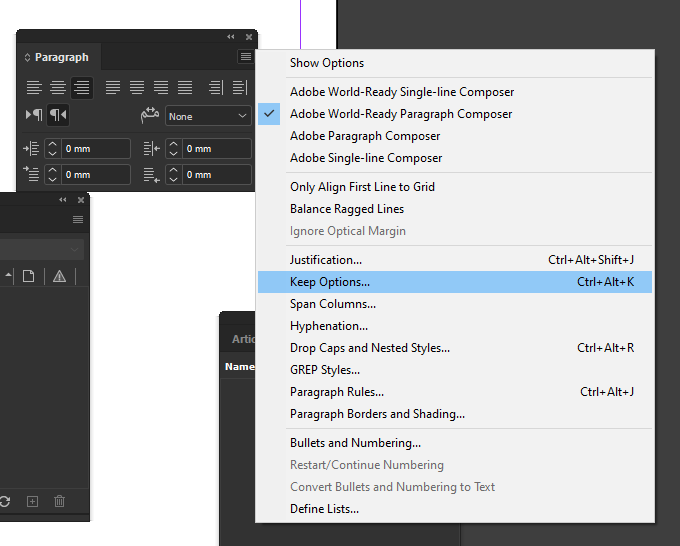Align text towards spine
The width and height of the screenshot is (680, 546).
tap(216, 88)
